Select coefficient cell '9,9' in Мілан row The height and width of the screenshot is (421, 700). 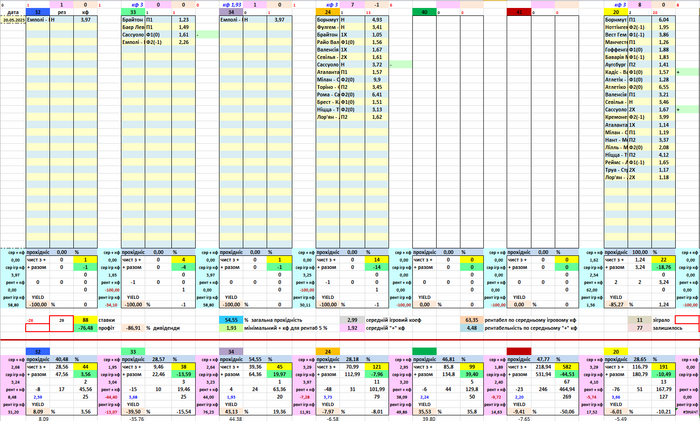[x=377, y=79]
